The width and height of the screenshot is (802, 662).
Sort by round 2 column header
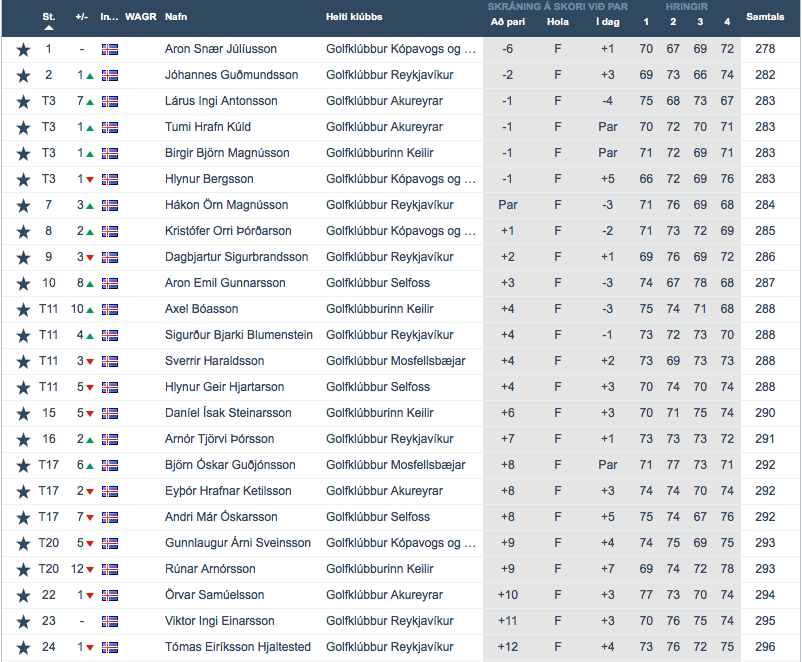[673, 22]
